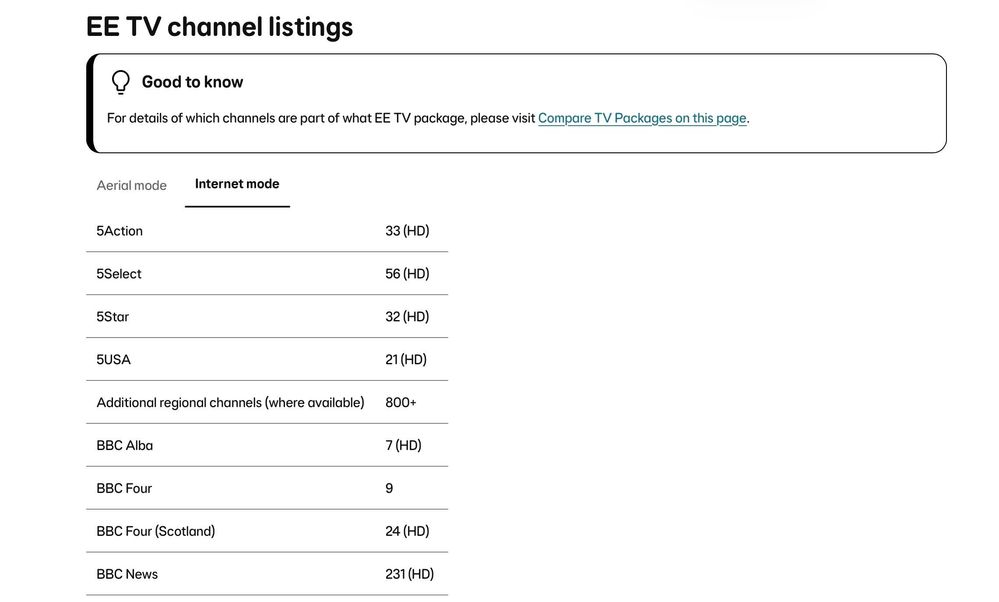Click channel number 33 (HD)
This screenshot has width=999, height=602.
coord(407,231)
